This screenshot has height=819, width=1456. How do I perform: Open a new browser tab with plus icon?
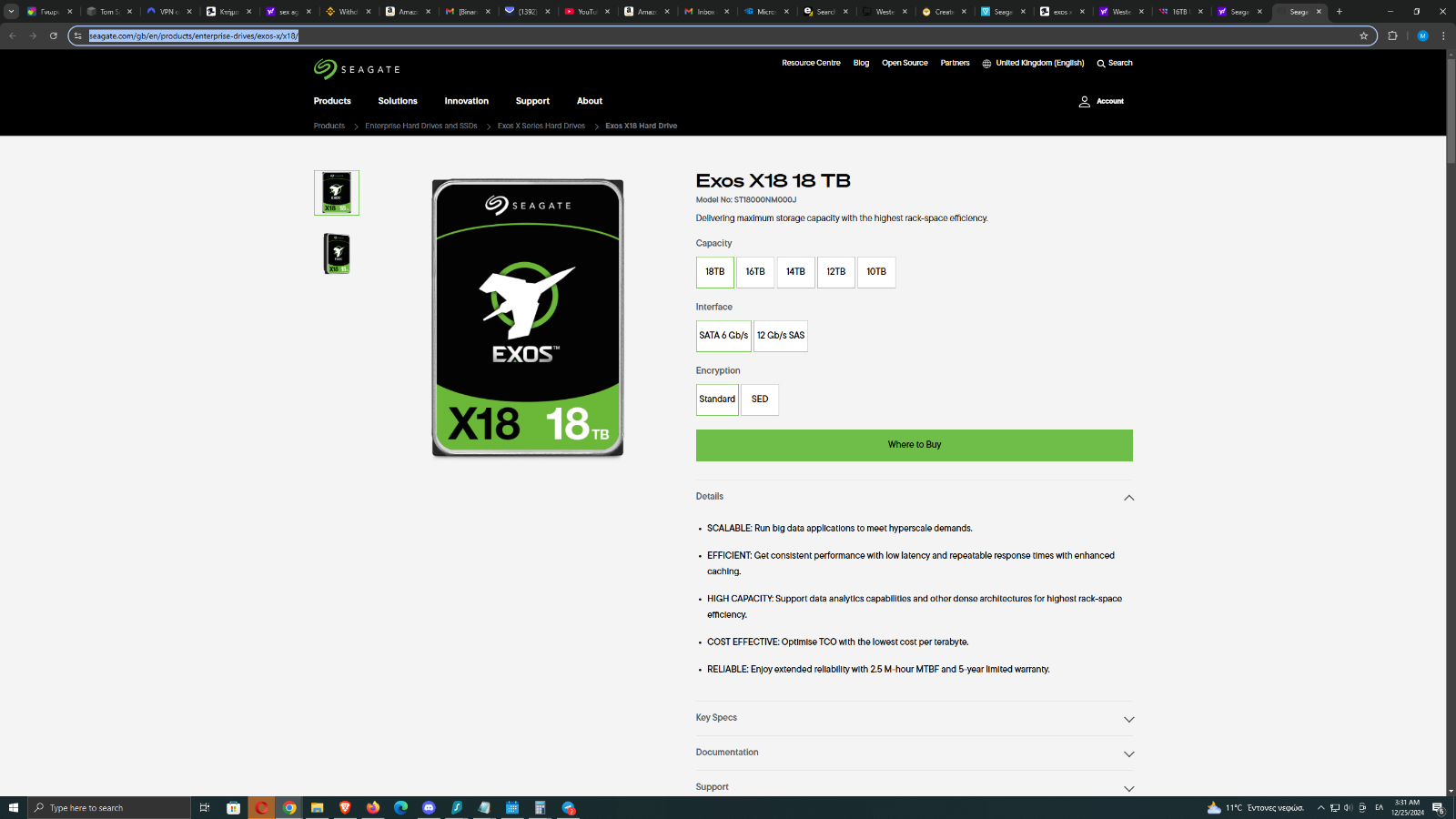coord(1340,12)
